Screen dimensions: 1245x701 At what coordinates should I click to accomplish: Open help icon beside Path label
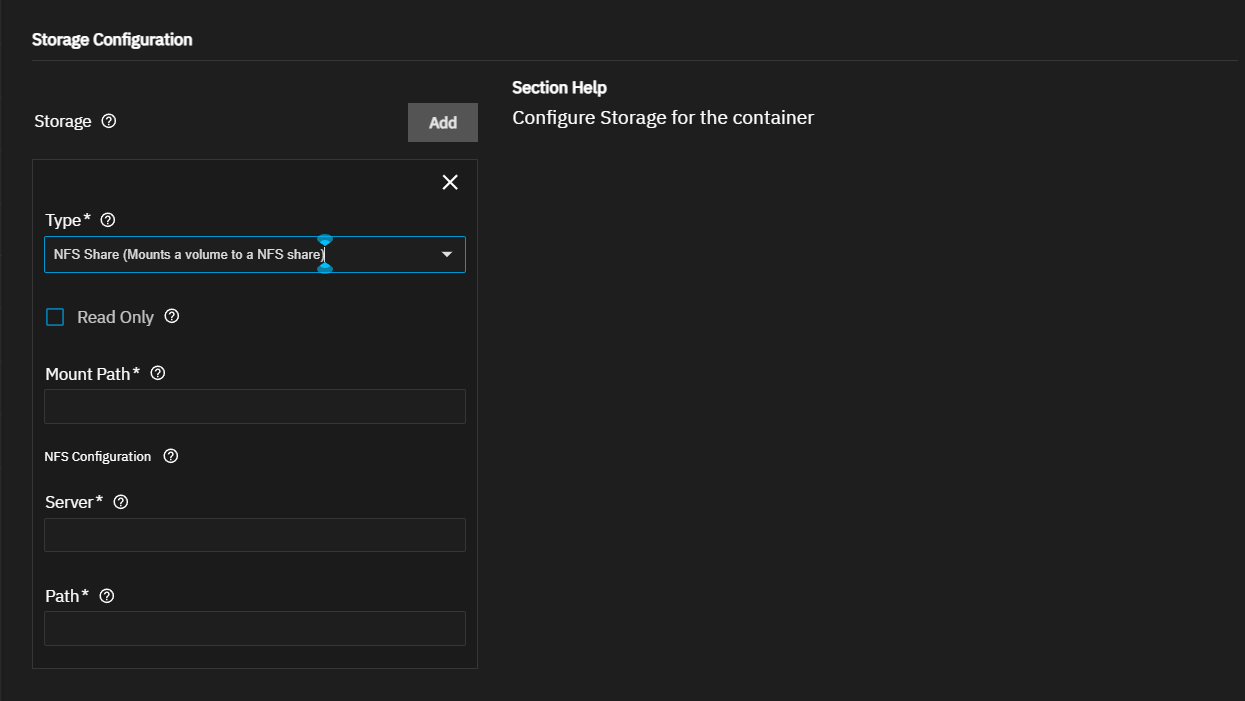[107, 596]
